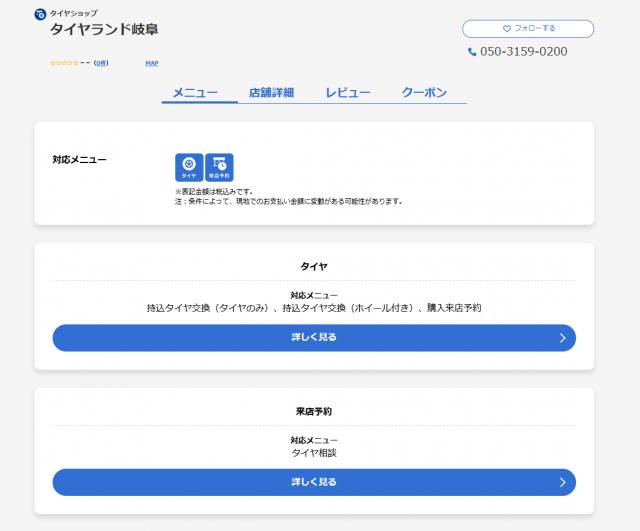Click the phone handset icon
Screen dimensions: 640x531
(472, 52)
